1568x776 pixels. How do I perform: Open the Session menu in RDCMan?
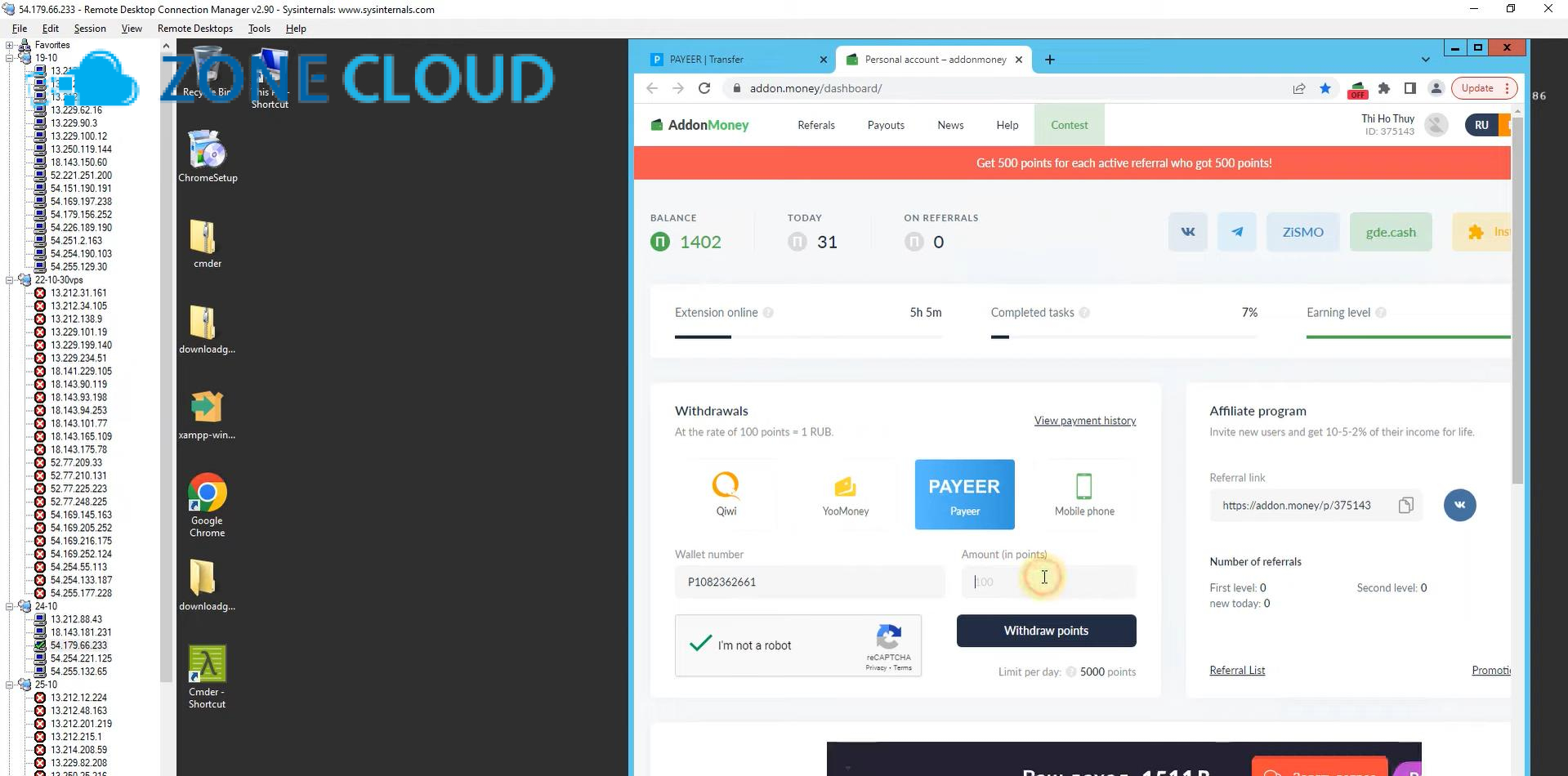pyautogui.click(x=90, y=28)
